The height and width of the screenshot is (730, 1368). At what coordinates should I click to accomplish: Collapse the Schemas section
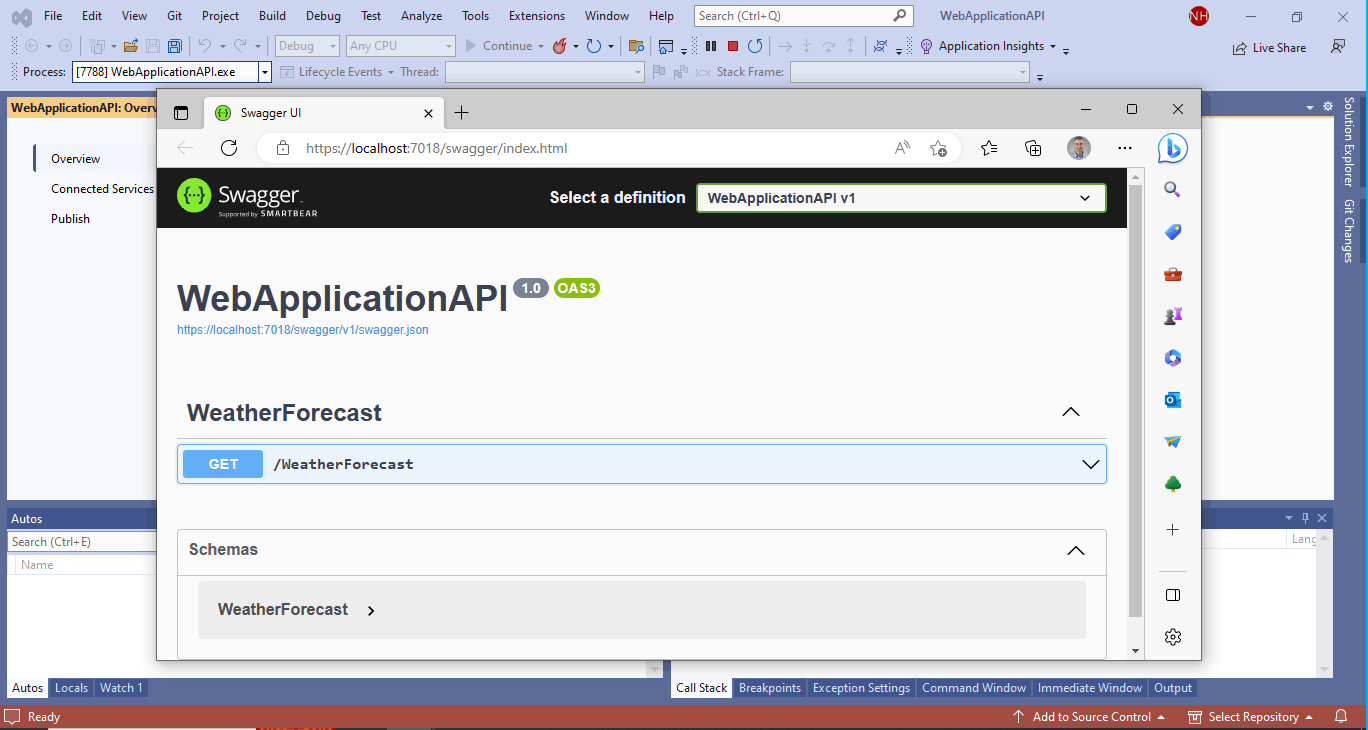point(1075,550)
